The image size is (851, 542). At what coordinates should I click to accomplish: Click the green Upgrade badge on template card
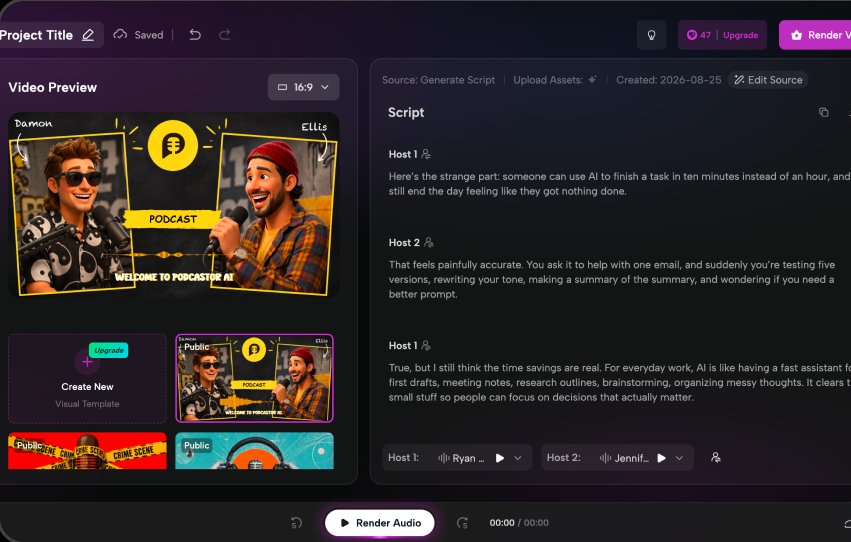click(109, 350)
